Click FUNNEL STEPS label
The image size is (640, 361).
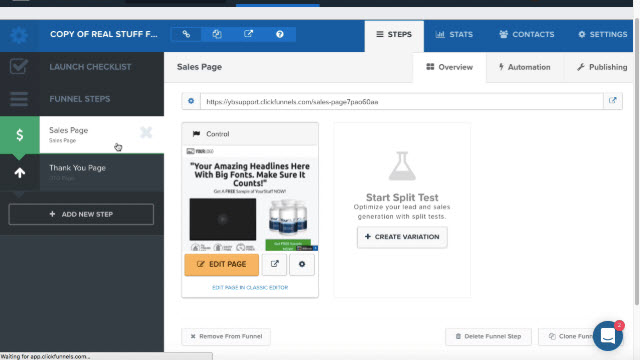[80, 99]
